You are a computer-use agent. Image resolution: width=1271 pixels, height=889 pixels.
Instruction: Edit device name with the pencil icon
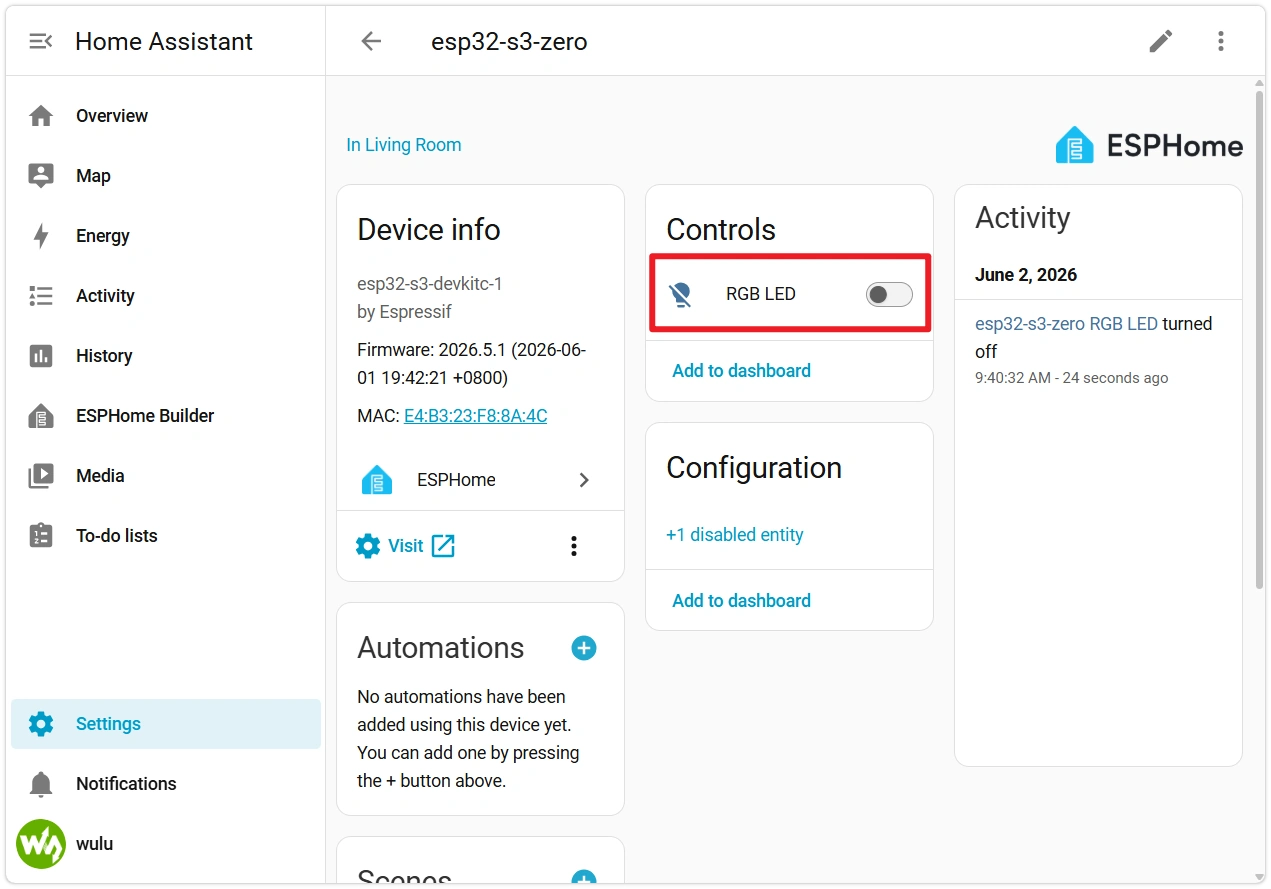(x=1160, y=41)
